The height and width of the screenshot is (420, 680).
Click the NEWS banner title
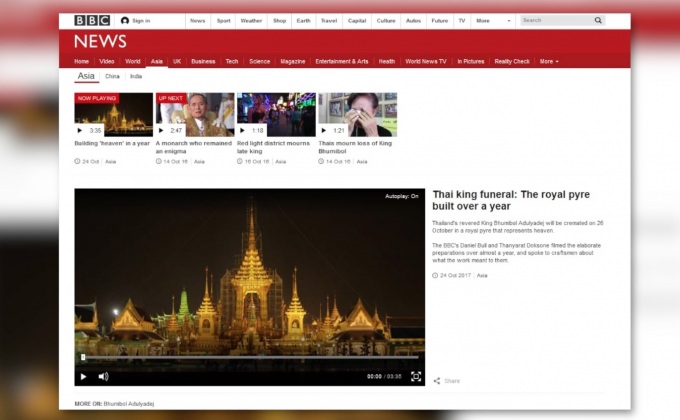100,42
